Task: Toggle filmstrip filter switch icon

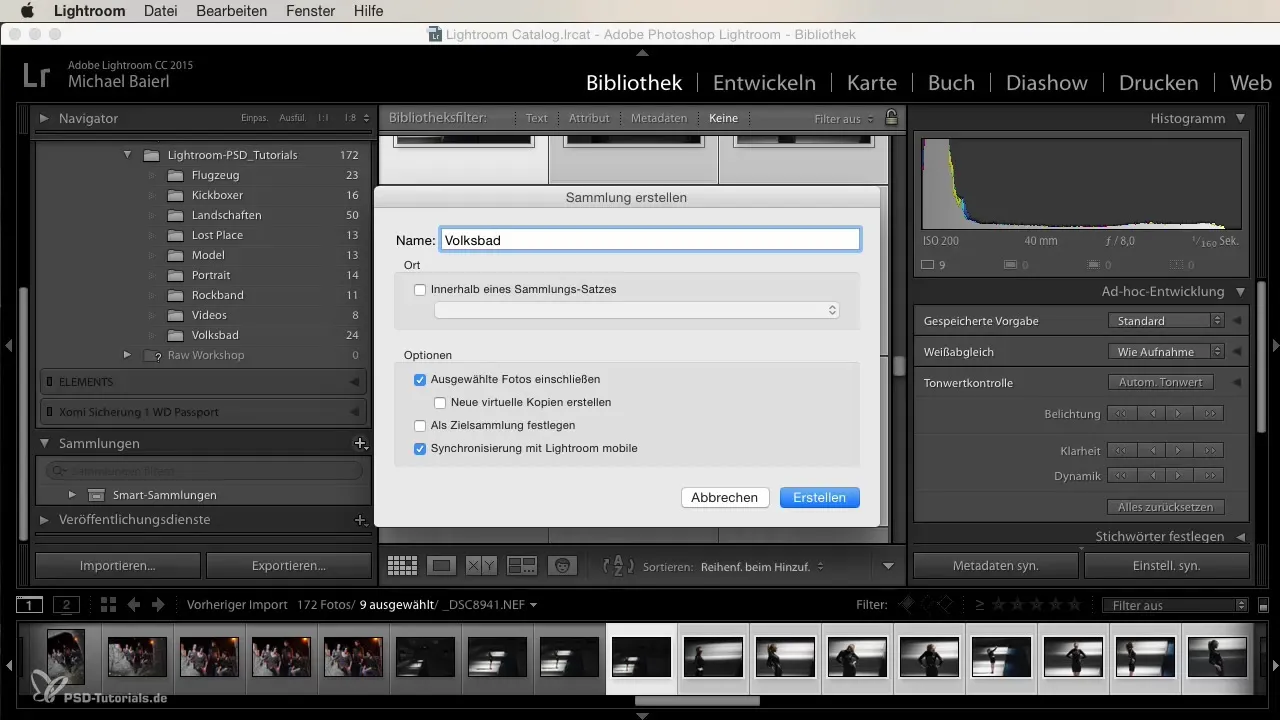Action: (1263, 605)
